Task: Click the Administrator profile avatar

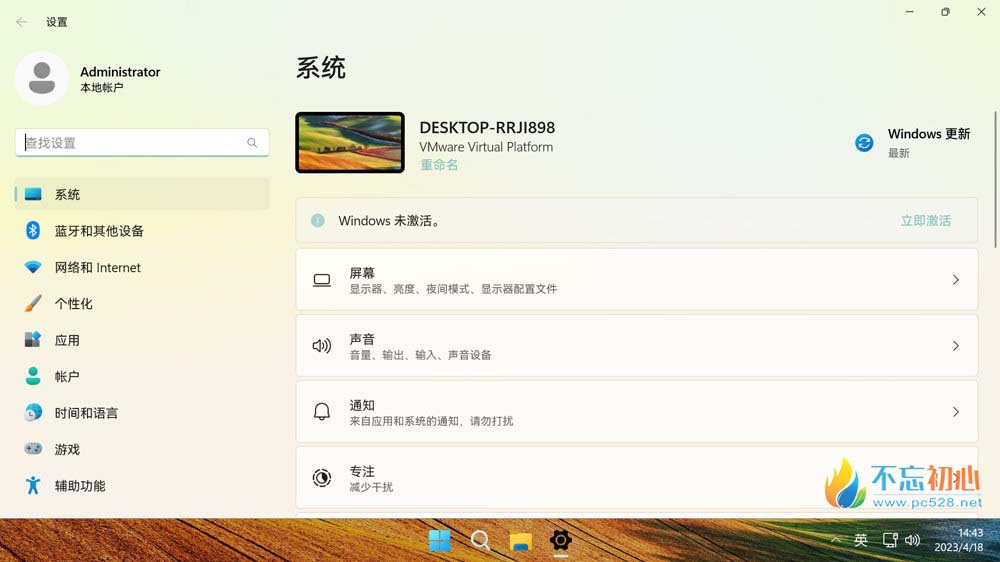Action: [42, 79]
